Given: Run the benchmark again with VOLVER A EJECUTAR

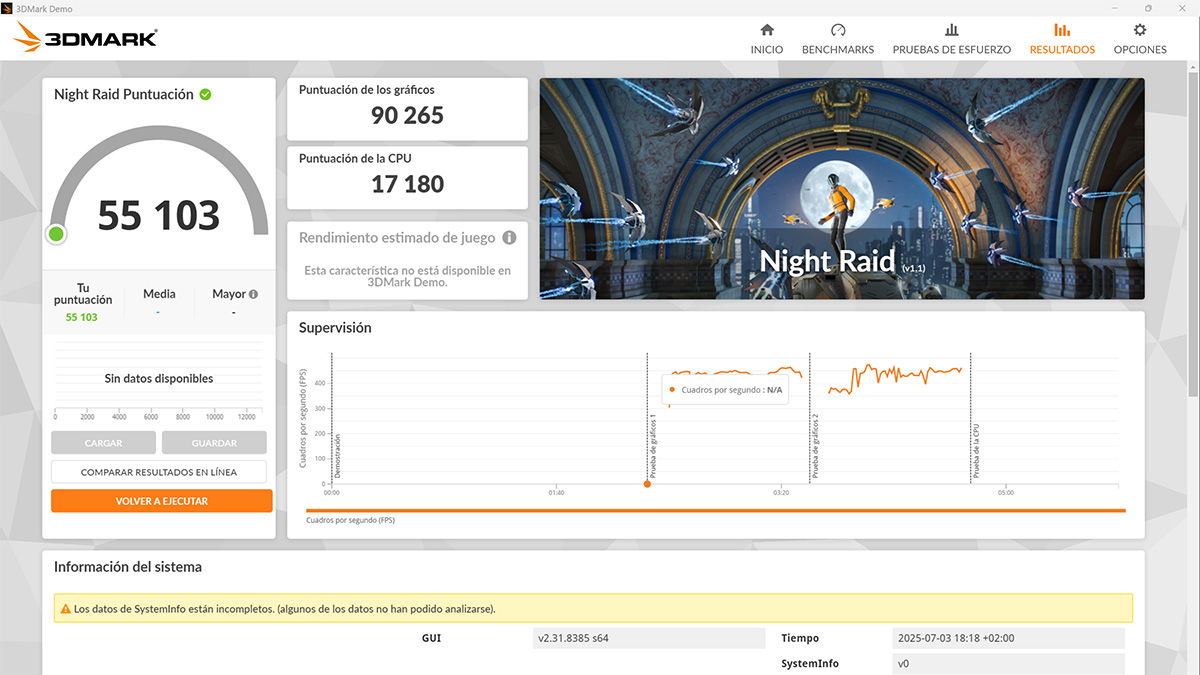Looking at the screenshot, I should tap(161, 501).
